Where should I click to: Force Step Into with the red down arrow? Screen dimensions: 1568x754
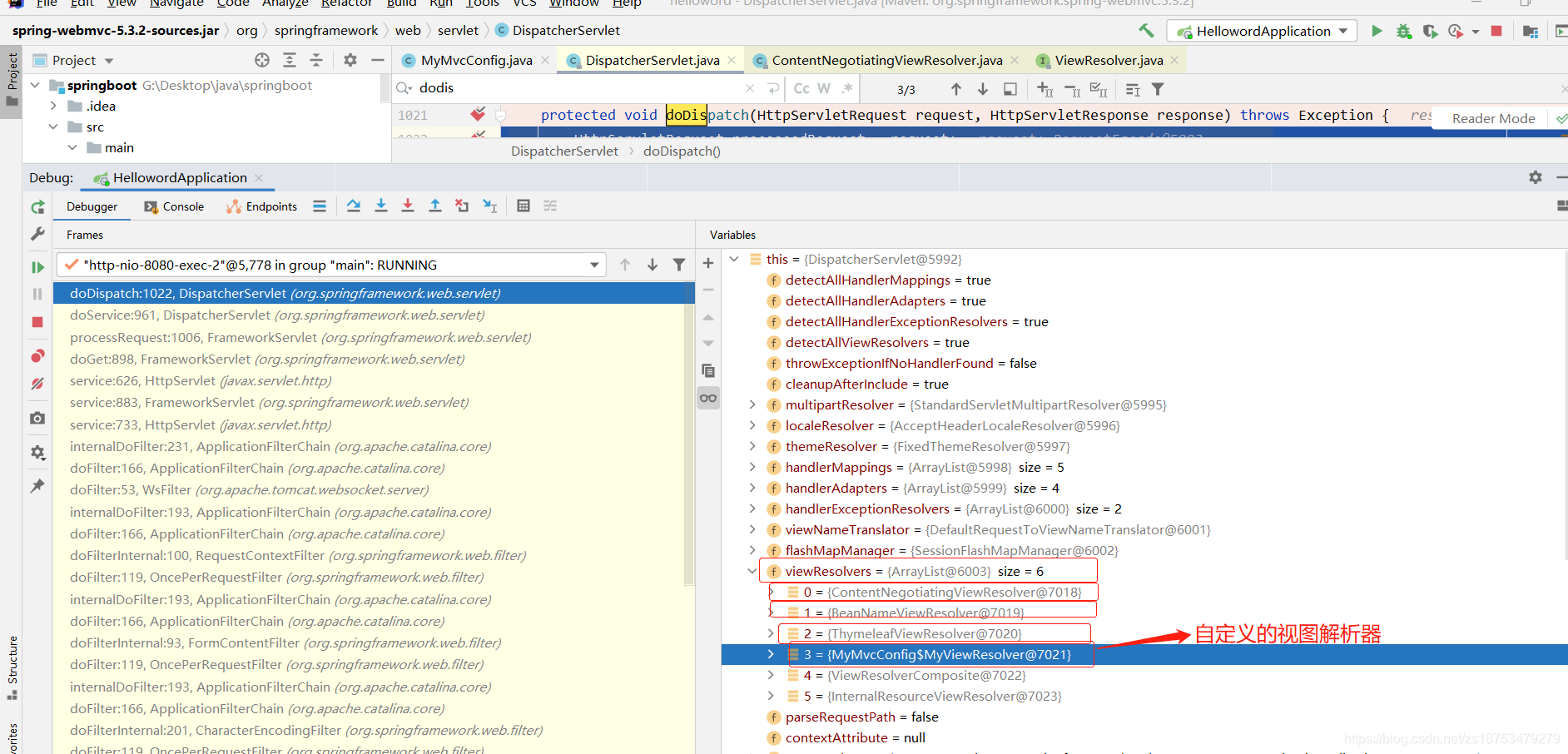point(408,206)
